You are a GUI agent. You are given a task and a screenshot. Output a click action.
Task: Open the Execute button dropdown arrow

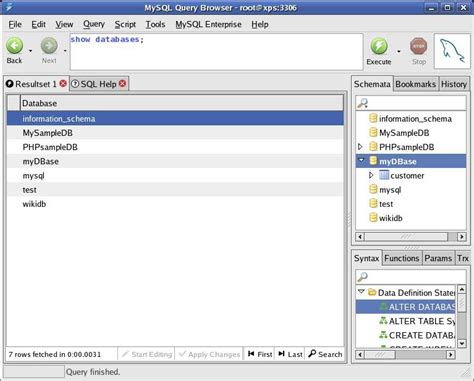click(399, 51)
